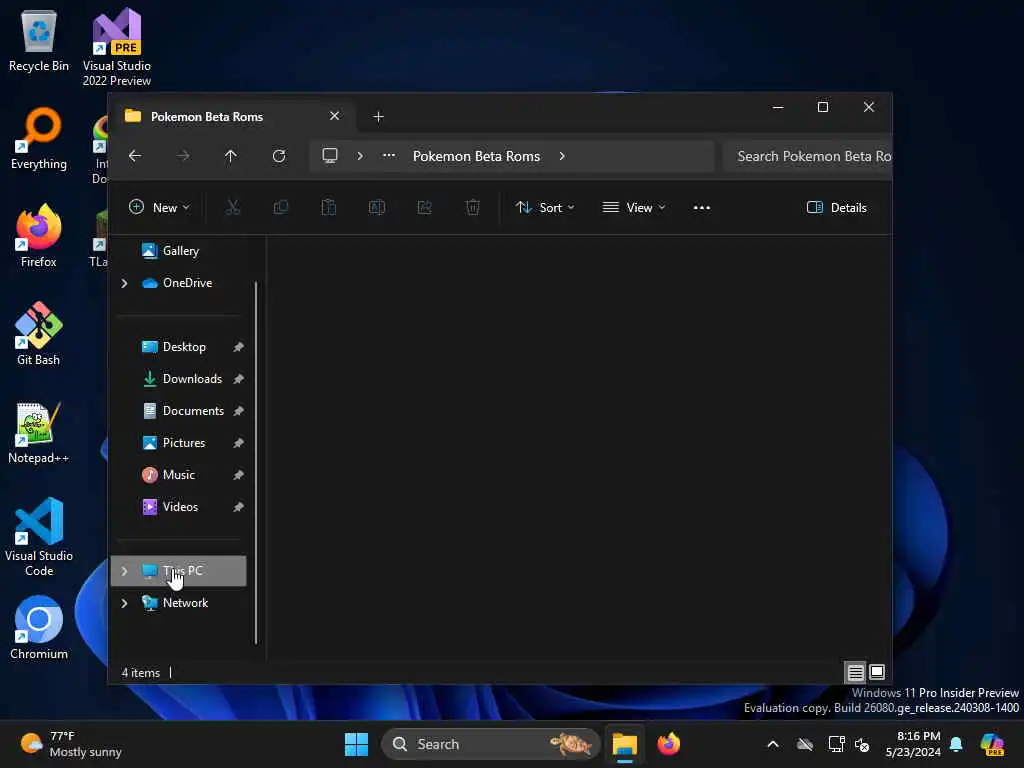Viewport: 1024px width, 768px height.
Task: Open the Windows Start menu
Action: 357,744
